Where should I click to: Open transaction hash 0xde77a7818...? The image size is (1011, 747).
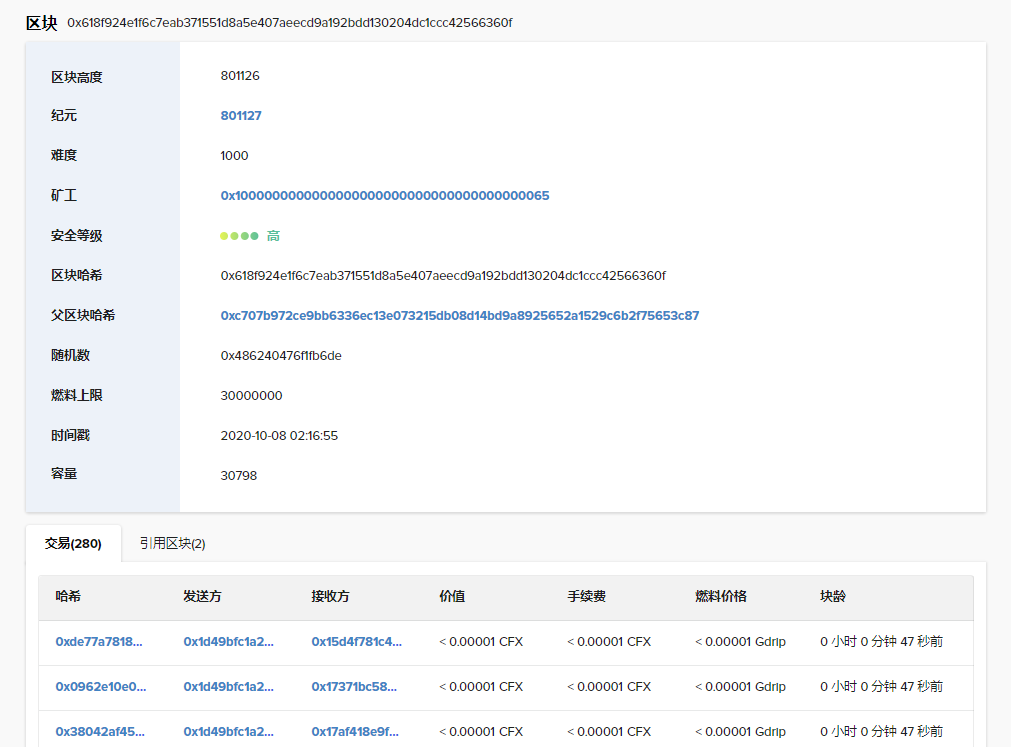pos(99,641)
